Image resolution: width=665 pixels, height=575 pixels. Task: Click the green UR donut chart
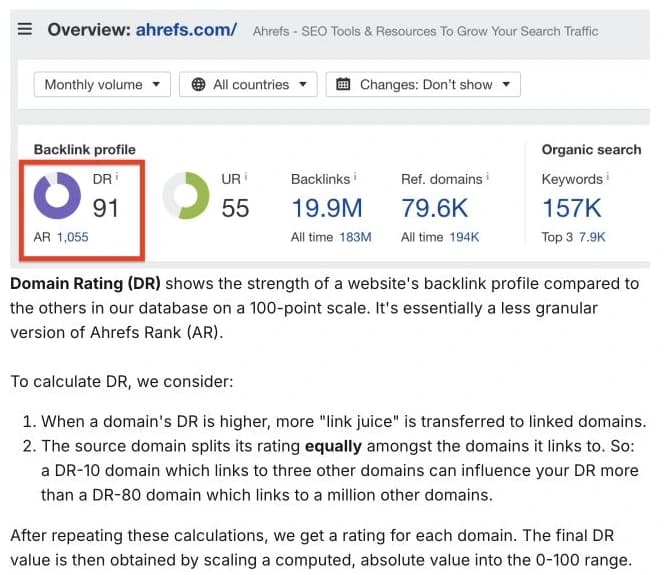[x=186, y=195]
